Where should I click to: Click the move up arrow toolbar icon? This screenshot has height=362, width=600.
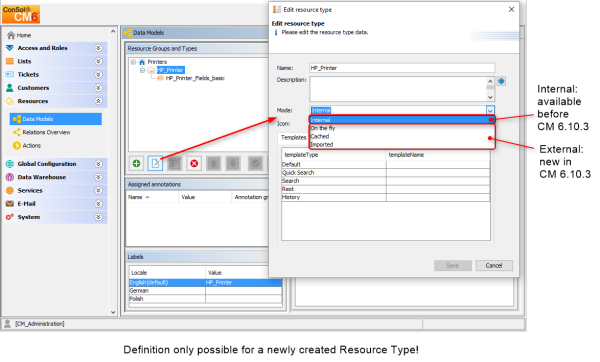coord(214,164)
